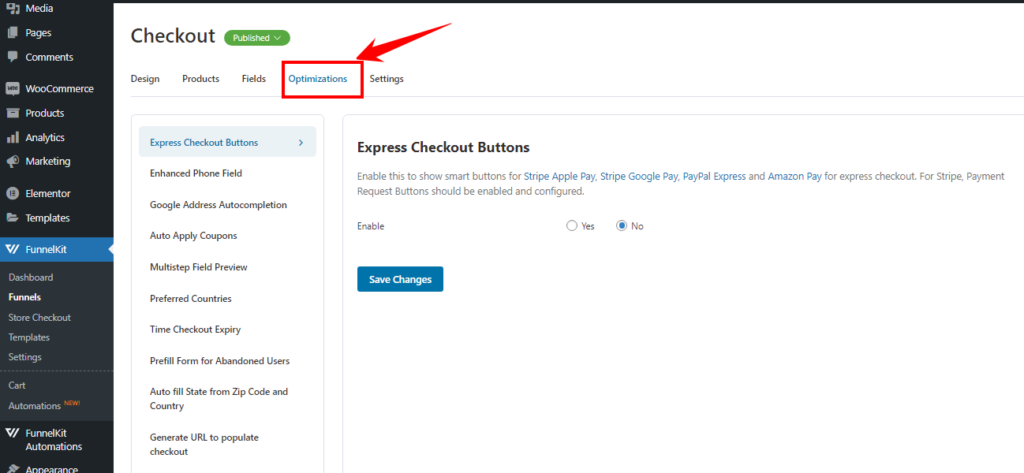
Task: Open the Stripe Apple Pay link
Action: (559, 176)
